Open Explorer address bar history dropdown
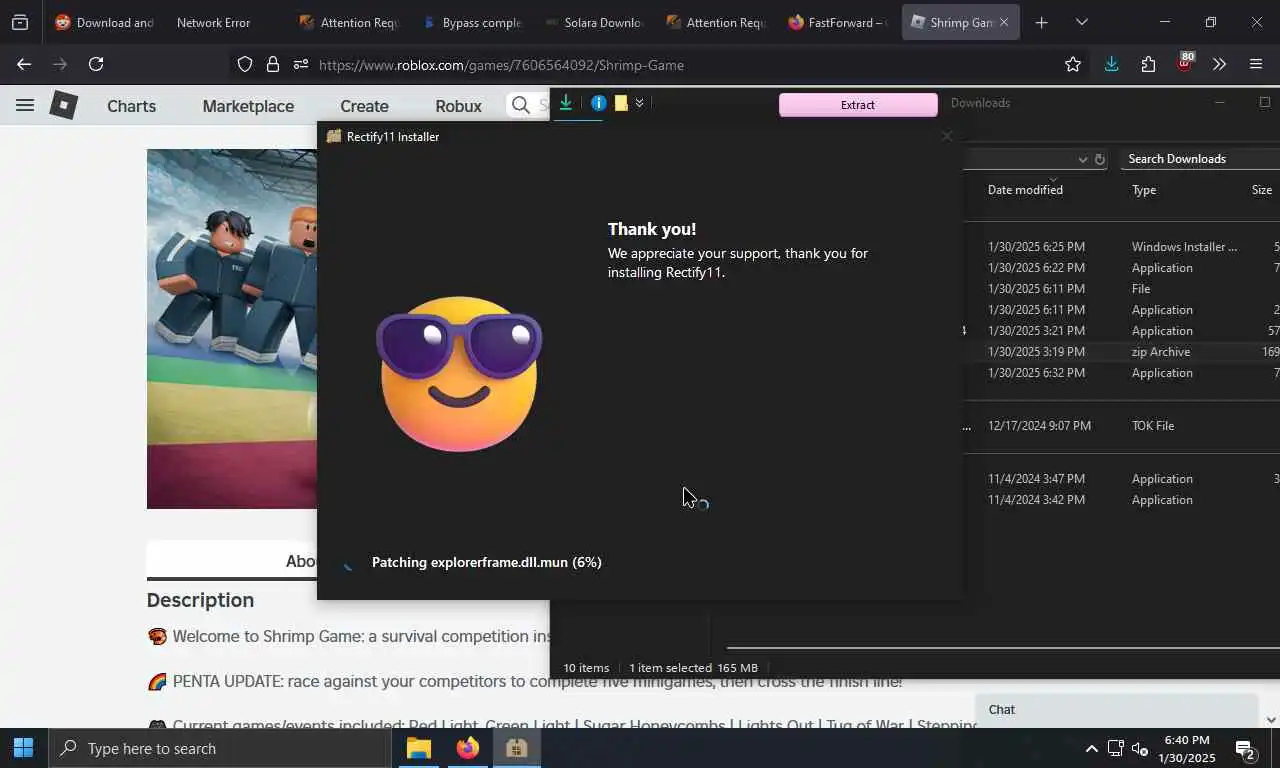Viewport: 1280px width, 768px height. (1082, 159)
